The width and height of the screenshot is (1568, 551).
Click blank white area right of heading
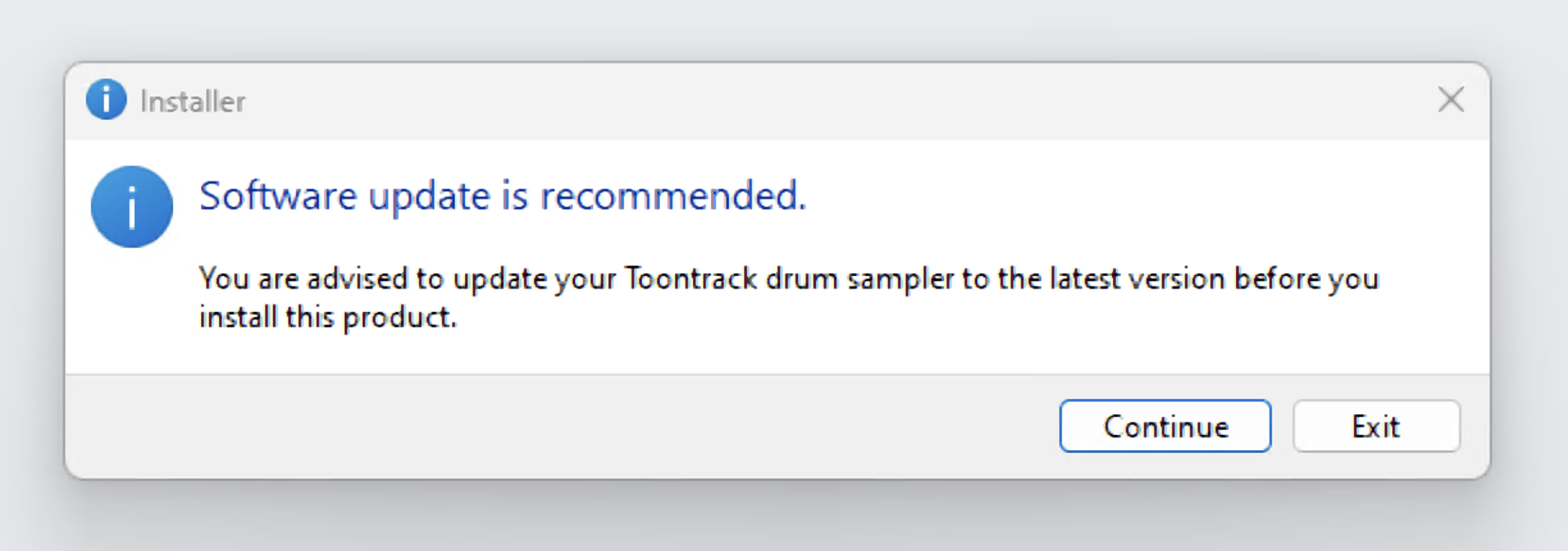click(x=1130, y=196)
